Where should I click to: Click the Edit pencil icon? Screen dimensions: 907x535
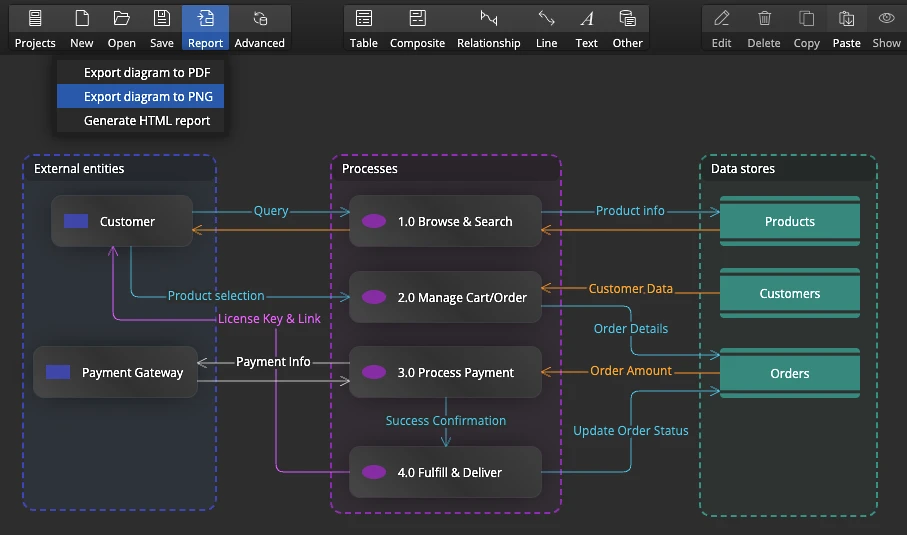coord(721,19)
